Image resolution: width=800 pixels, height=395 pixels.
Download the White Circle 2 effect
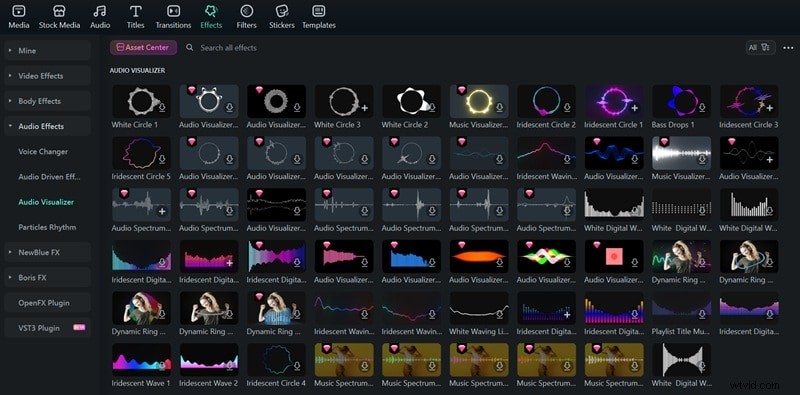coord(432,108)
